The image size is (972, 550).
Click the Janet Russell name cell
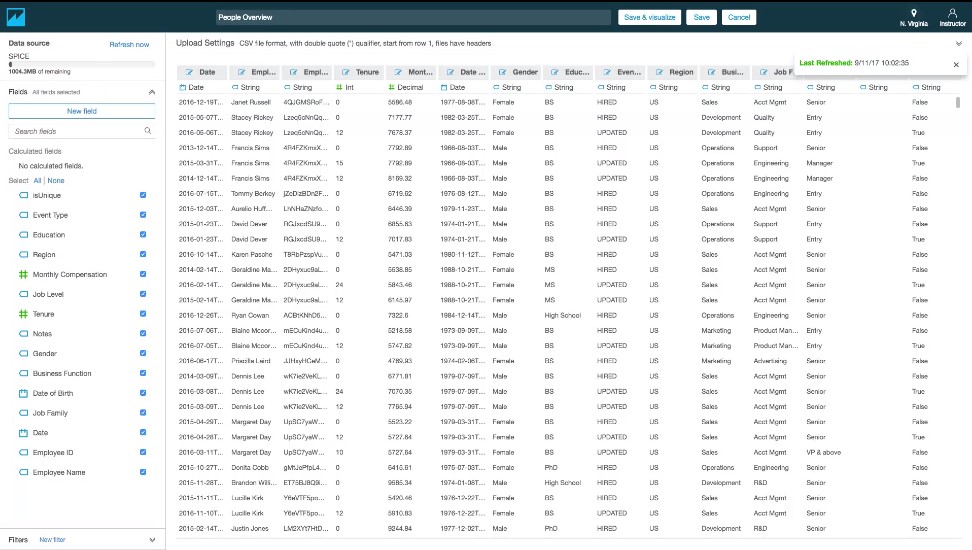251,102
